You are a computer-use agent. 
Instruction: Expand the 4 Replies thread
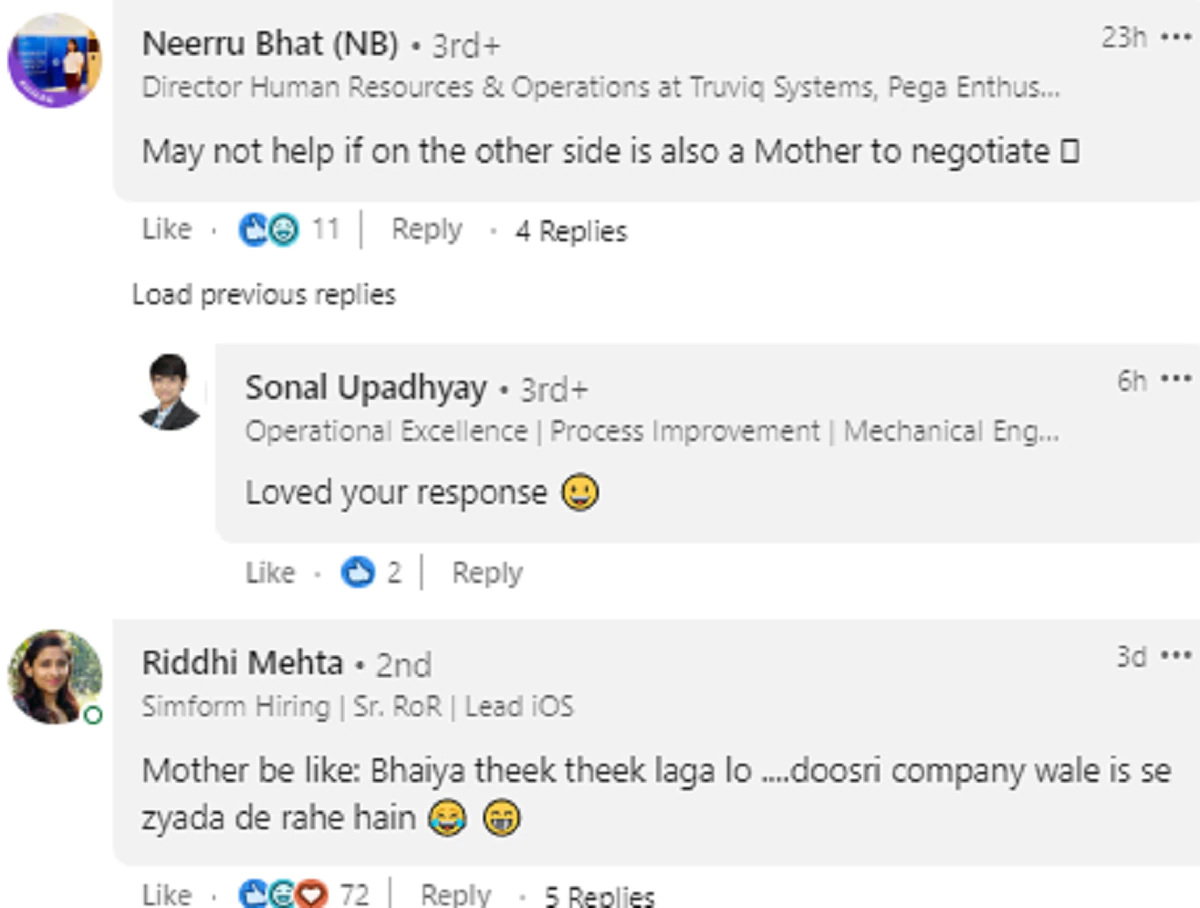click(x=571, y=232)
